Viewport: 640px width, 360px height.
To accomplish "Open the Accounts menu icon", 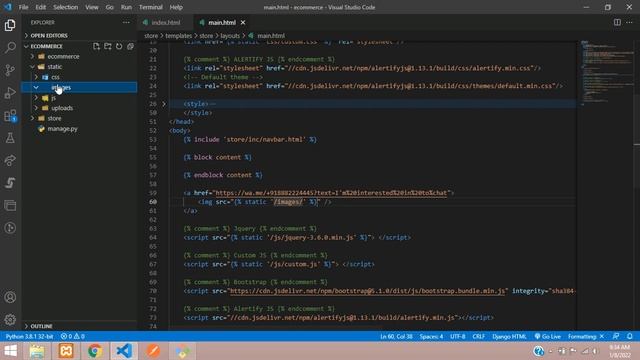I will pos(10,297).
